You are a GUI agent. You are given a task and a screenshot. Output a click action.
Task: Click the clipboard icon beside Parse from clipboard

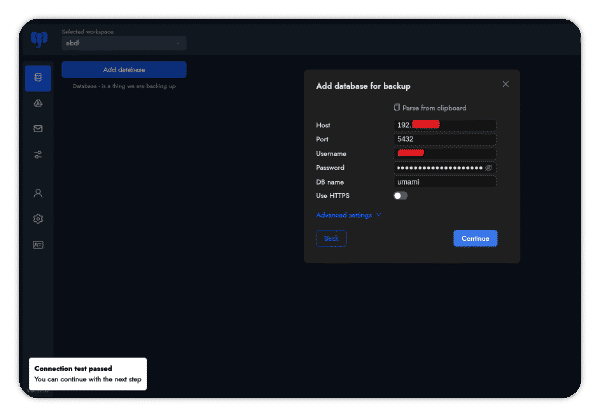(397, 108)
